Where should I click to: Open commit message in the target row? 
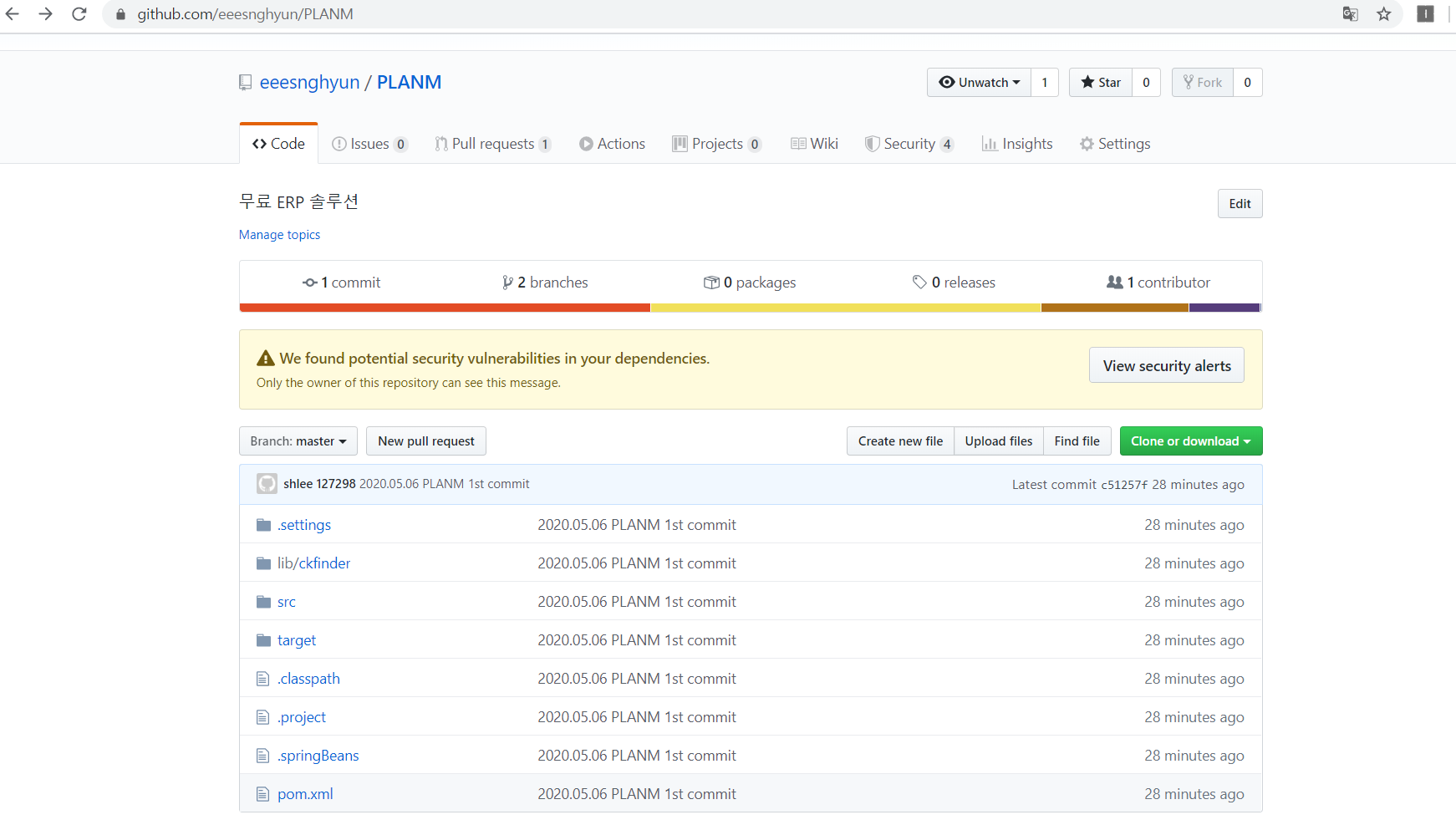tap(637, 640)
